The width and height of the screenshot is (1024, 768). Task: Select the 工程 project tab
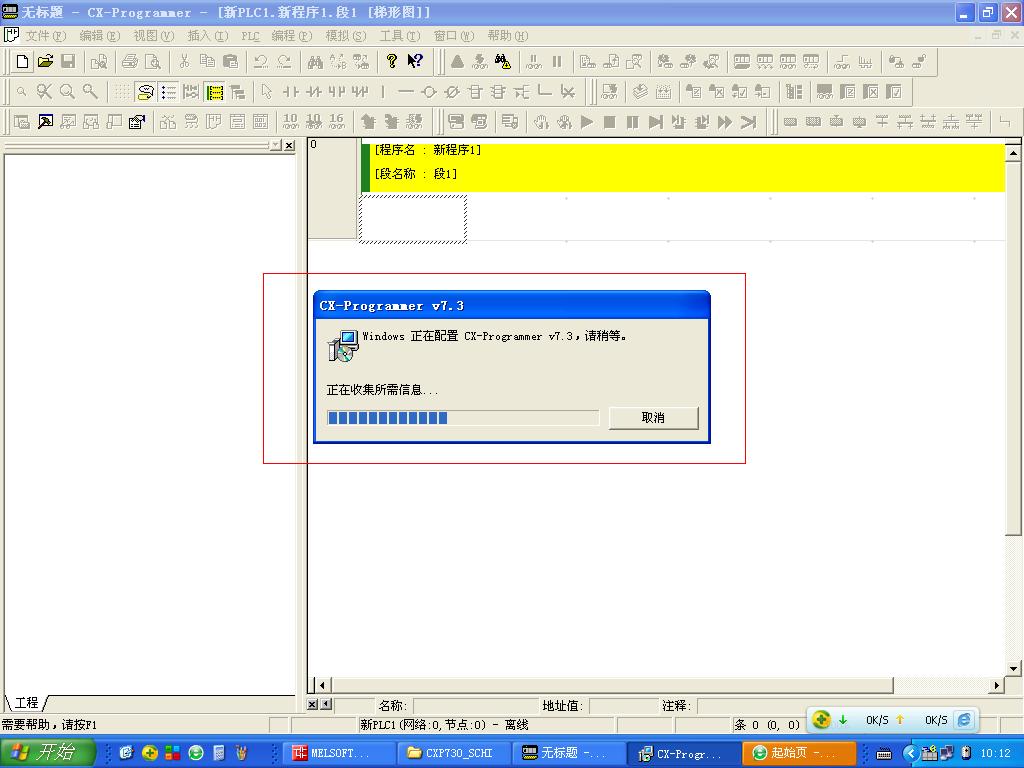[x=26, y=703]
